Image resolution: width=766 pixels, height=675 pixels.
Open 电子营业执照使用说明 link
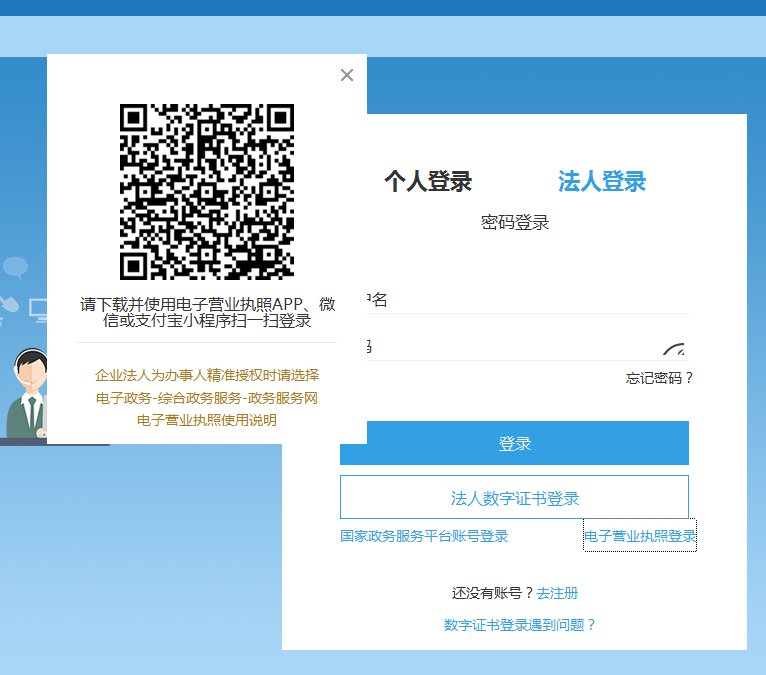click(207, 420)
